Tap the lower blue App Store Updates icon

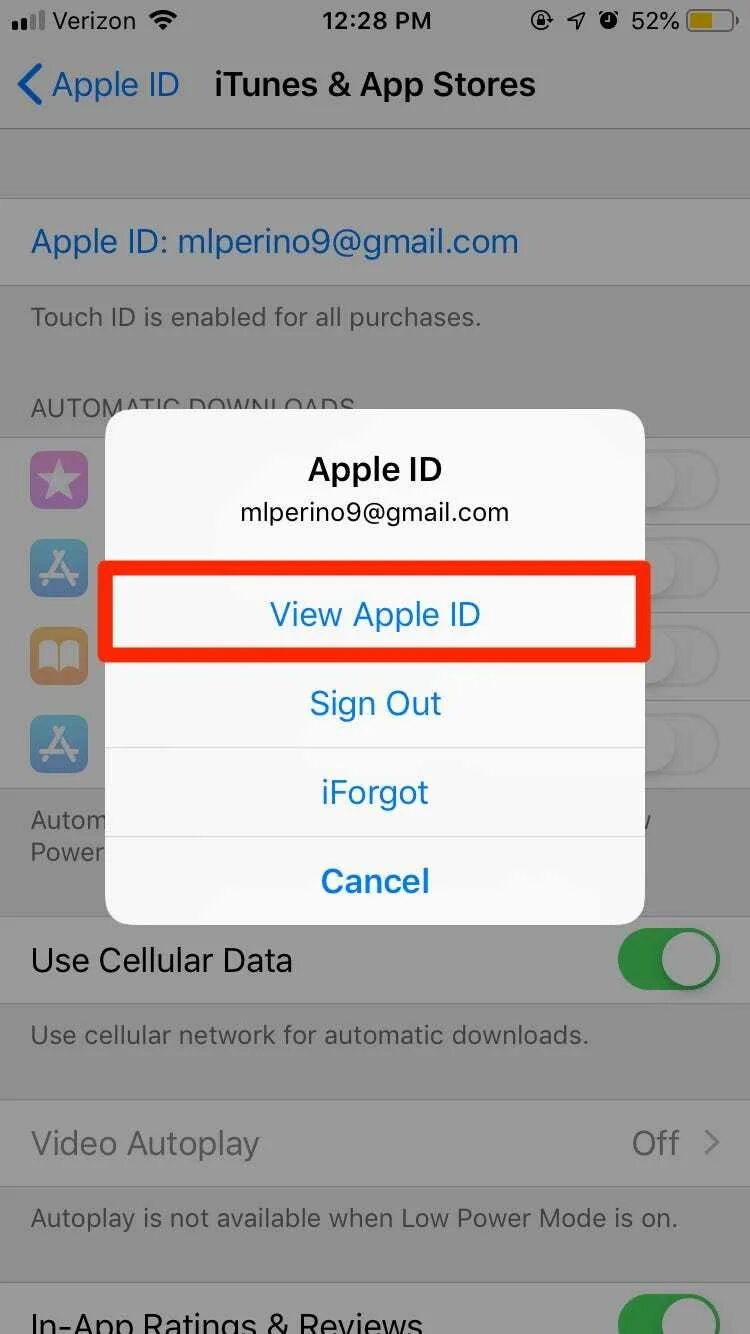[x=59, y=744]
